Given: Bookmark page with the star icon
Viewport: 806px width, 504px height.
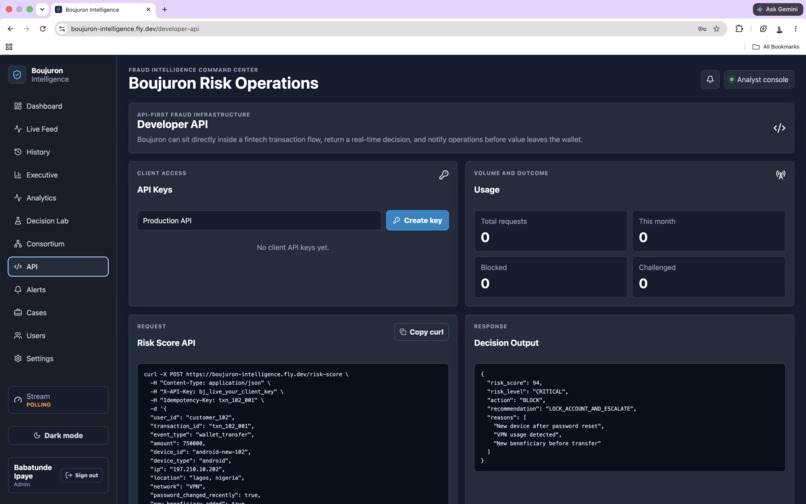Looking at the screenshot, I should [x=717, y=29].
